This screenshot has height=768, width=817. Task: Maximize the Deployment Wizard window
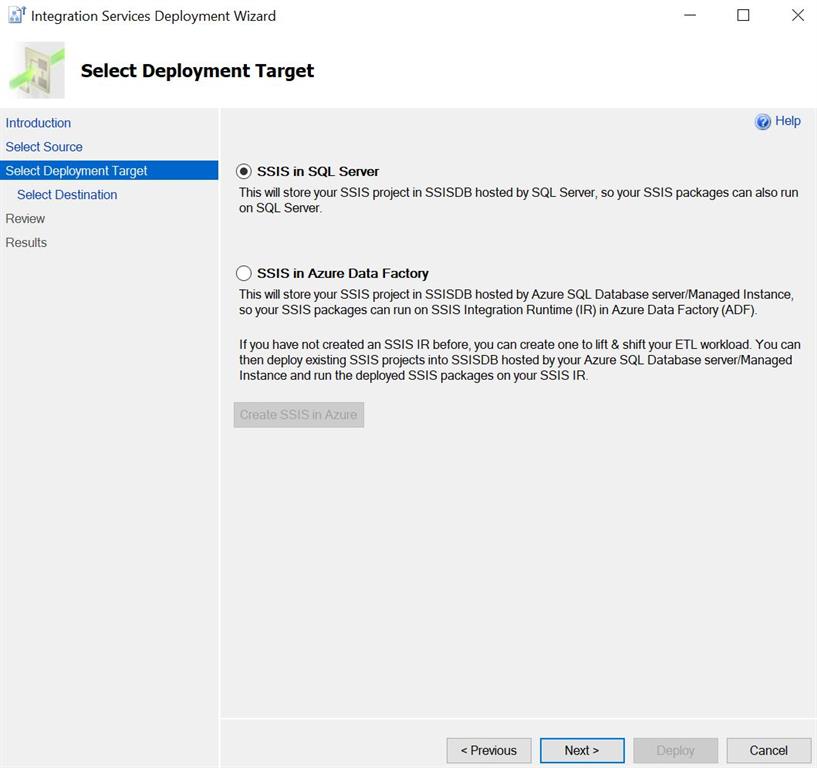[x=744, y=15]
